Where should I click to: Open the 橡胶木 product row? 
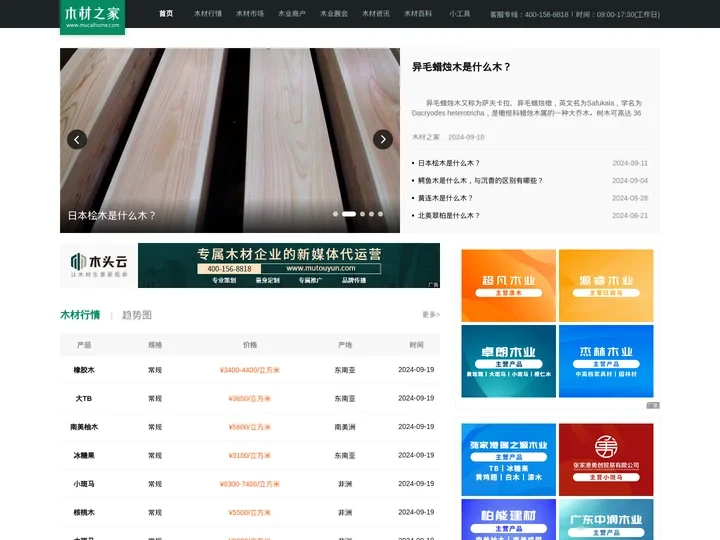point(250,370)
